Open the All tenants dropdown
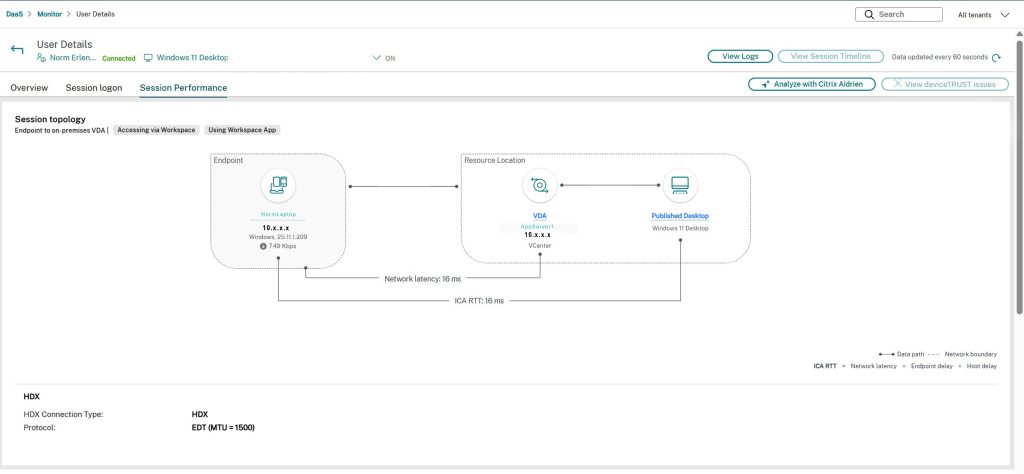Screen dimensions: 1024x474 click(x=984, y=15)
